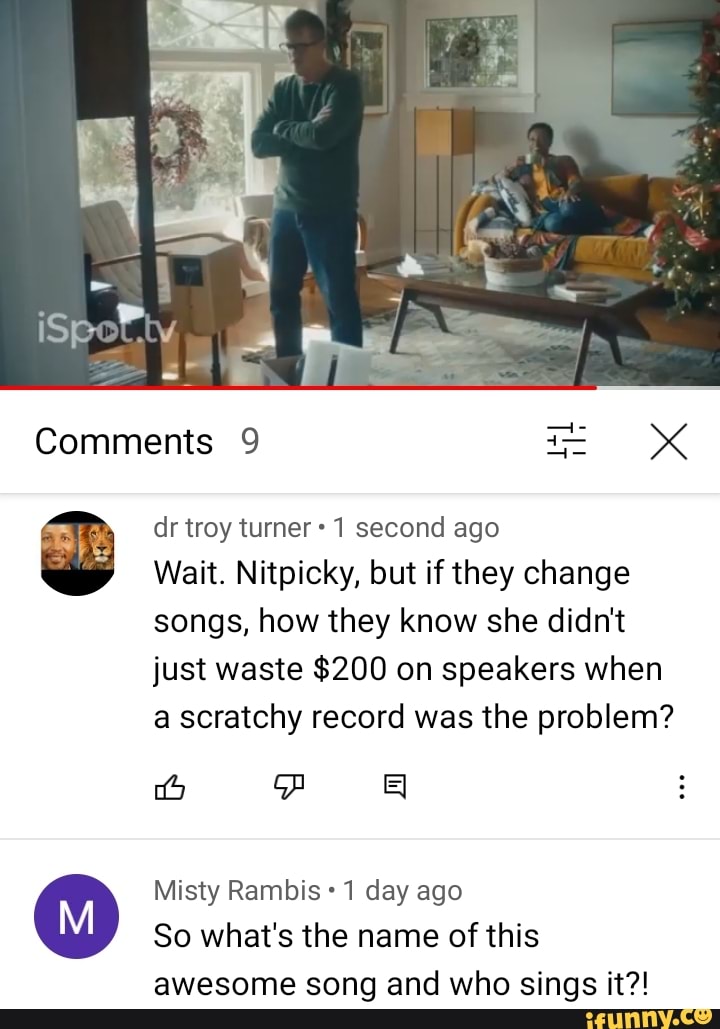This screenshot has width=720, height=1029.
Task: Click the '1 second ago' timestamp
Action: pyautogui.click(x=416, y=528)
